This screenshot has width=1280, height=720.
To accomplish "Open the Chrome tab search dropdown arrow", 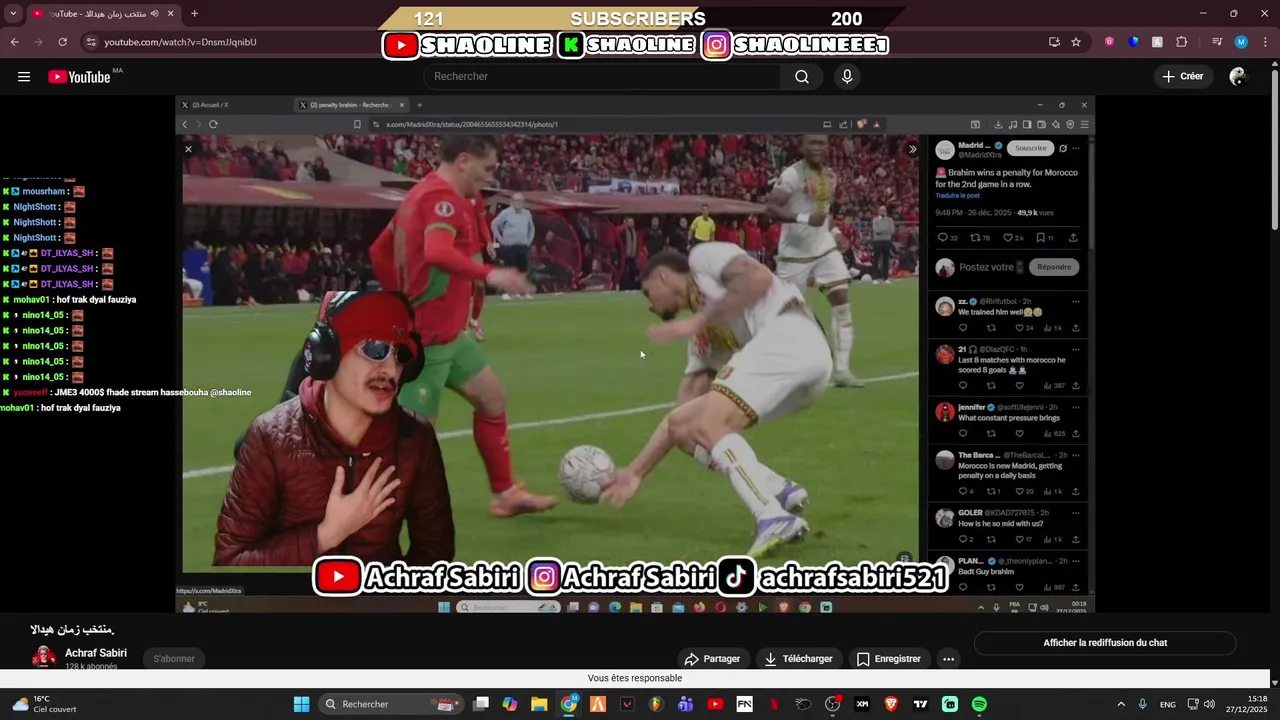I will click(13, 14).
